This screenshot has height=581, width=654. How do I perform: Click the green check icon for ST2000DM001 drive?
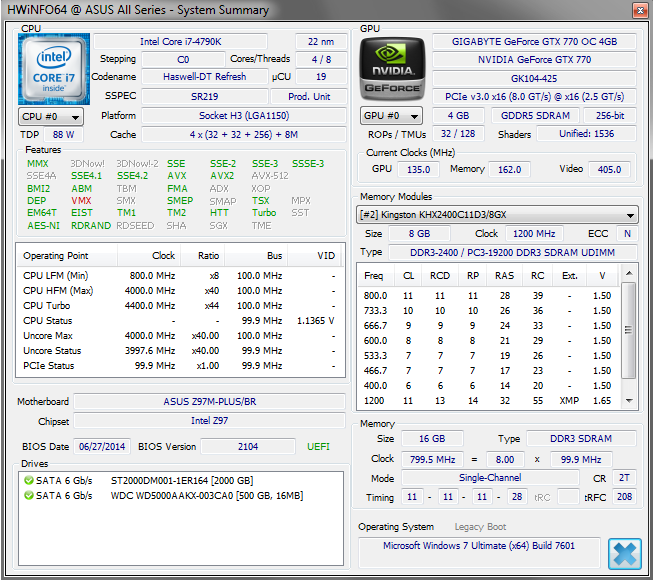(x=28, y=480)
